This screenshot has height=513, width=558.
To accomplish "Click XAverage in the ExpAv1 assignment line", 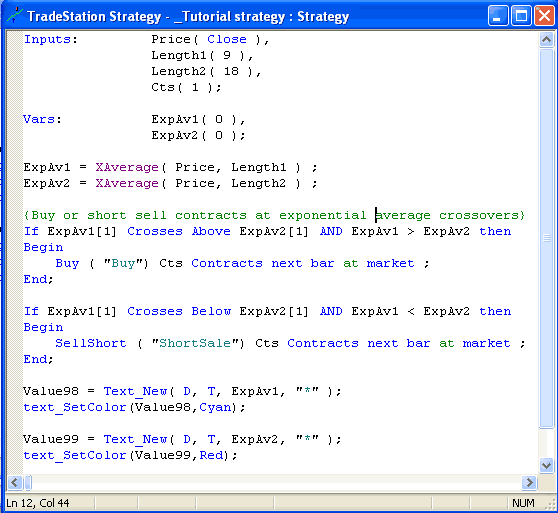I will pos(127,167).
